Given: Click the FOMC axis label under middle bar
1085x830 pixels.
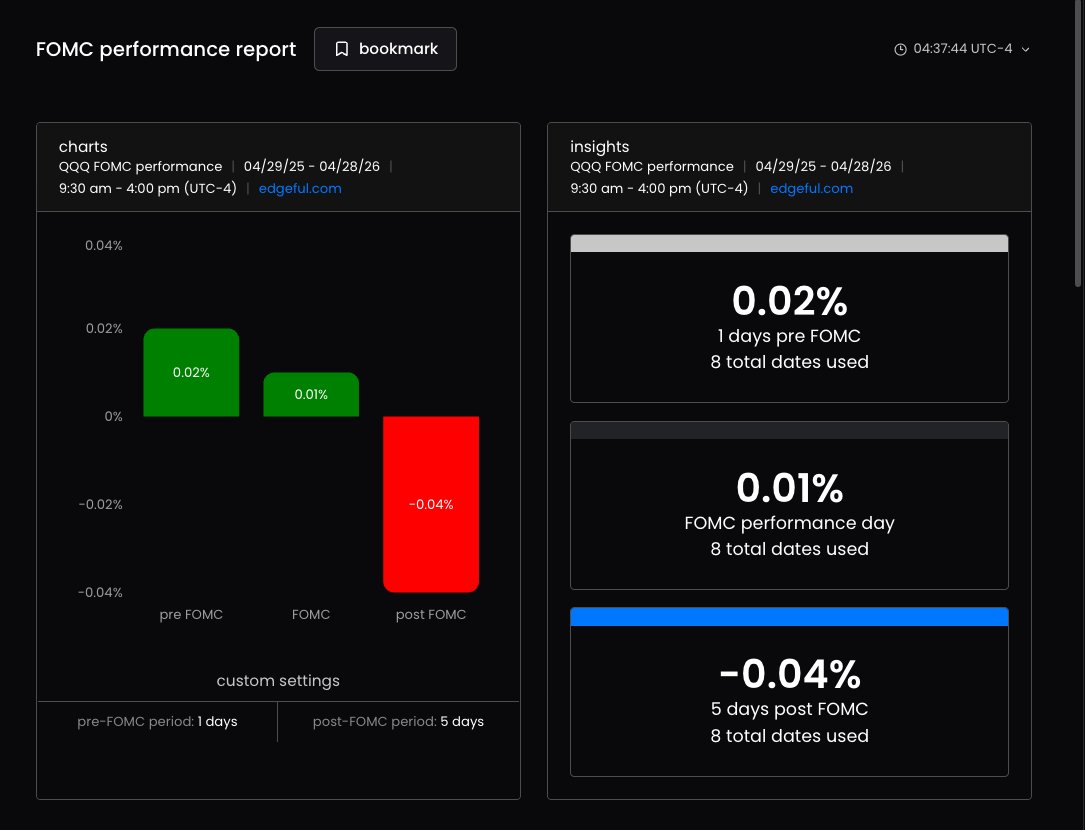Looking at the screenshot, I should tap(311, 614).
